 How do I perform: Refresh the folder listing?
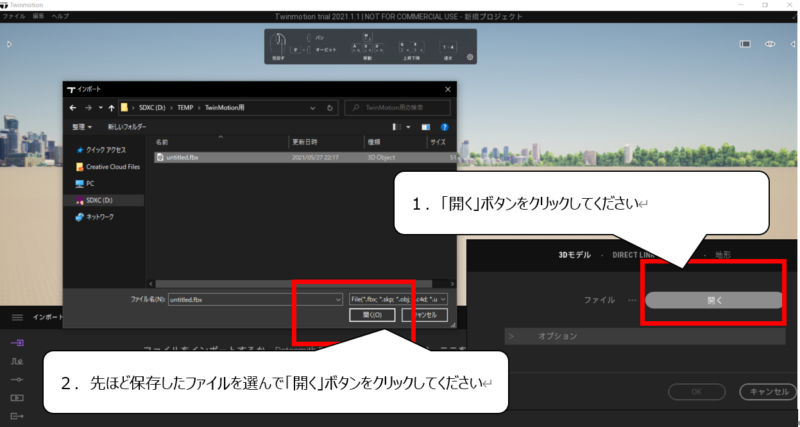point(330,108)
